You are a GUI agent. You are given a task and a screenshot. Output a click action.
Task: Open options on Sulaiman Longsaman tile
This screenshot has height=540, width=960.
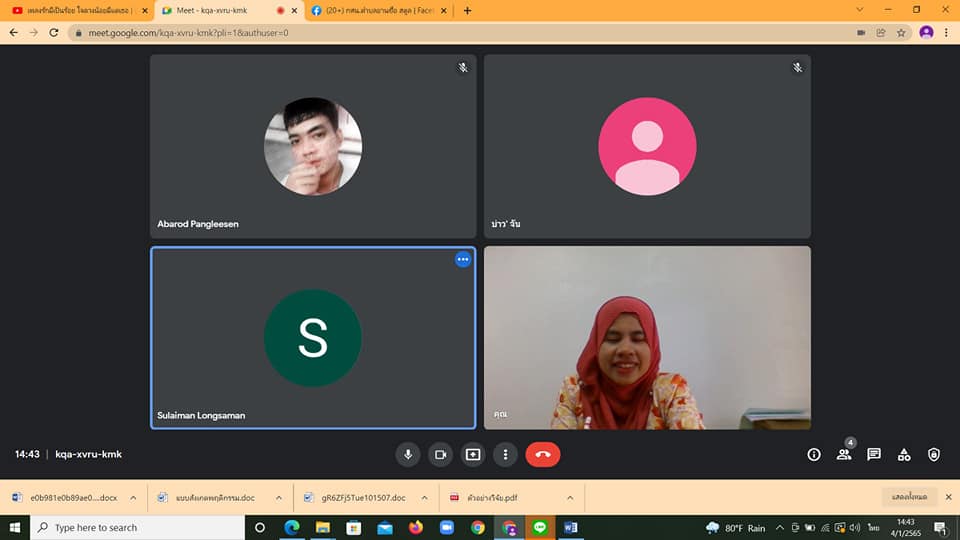click(462, 259)
